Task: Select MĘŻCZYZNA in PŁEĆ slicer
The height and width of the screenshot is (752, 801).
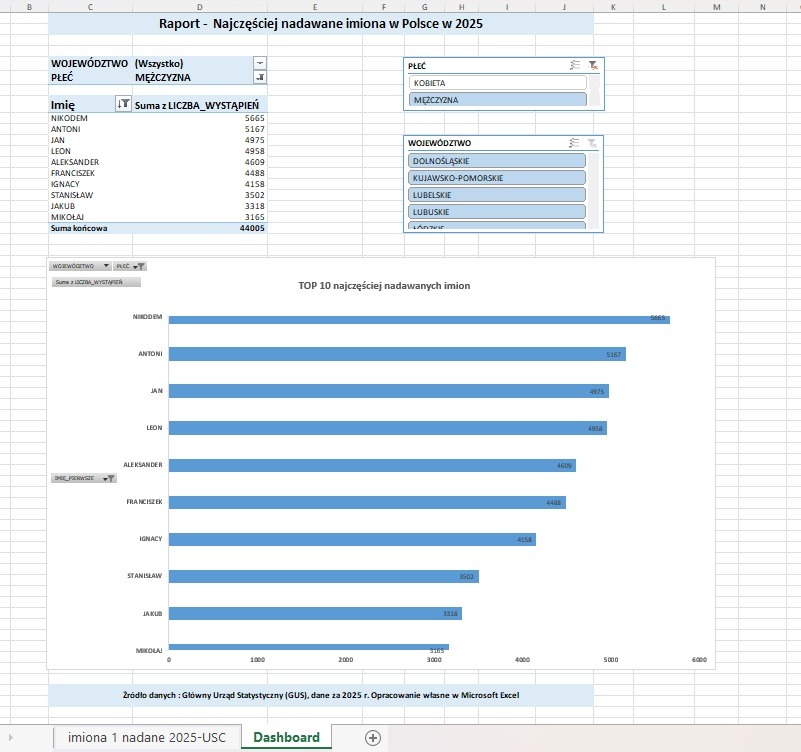Action: tap(498, 100)
